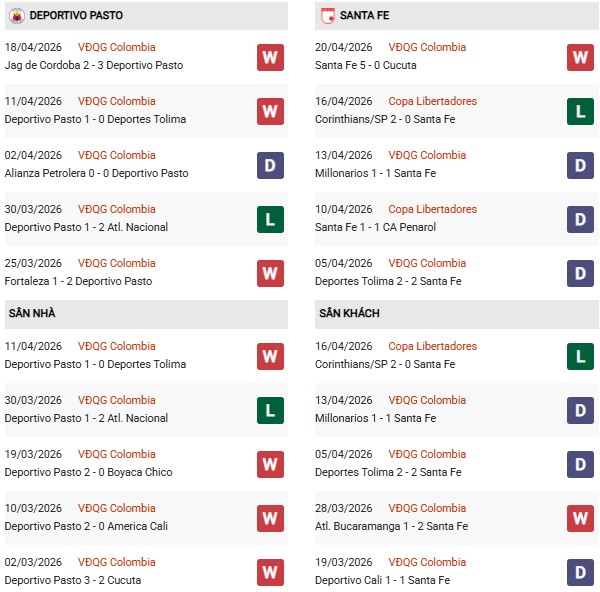Click the Deportivo Pasto team logo

coord(16,15)
